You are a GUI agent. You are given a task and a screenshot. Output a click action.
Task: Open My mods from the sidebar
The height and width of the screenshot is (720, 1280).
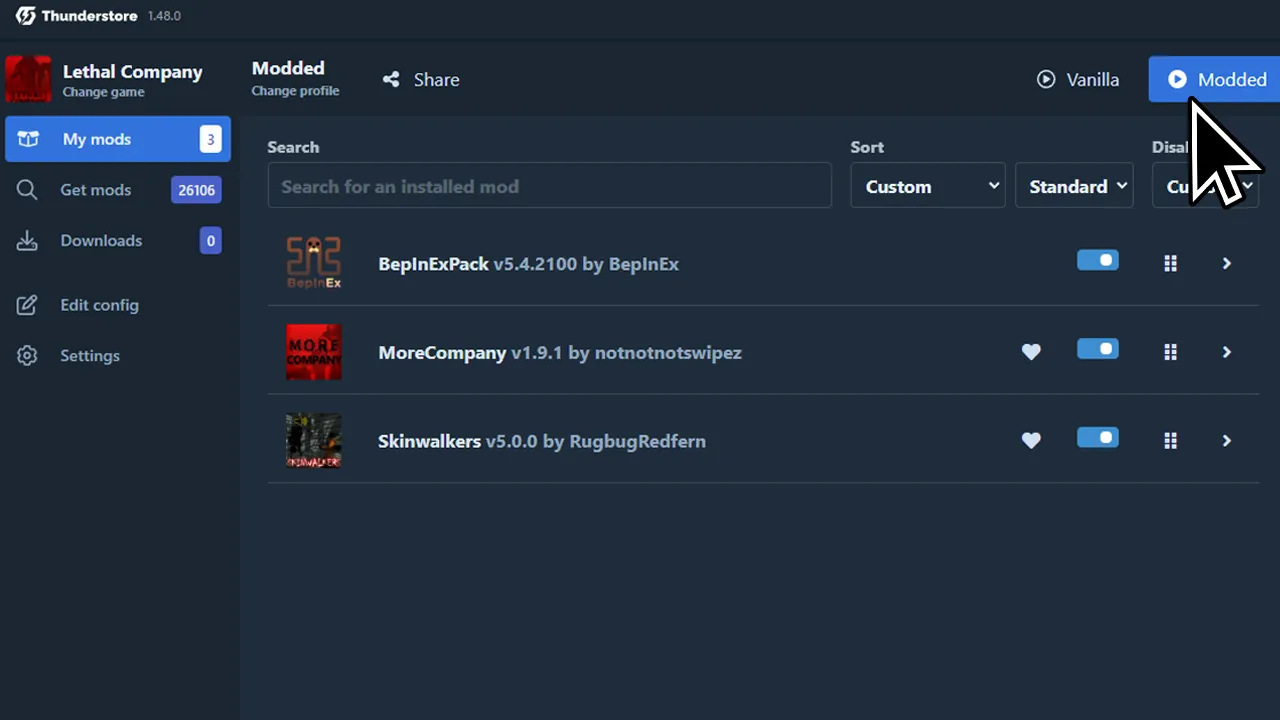(x=96, y=139)
